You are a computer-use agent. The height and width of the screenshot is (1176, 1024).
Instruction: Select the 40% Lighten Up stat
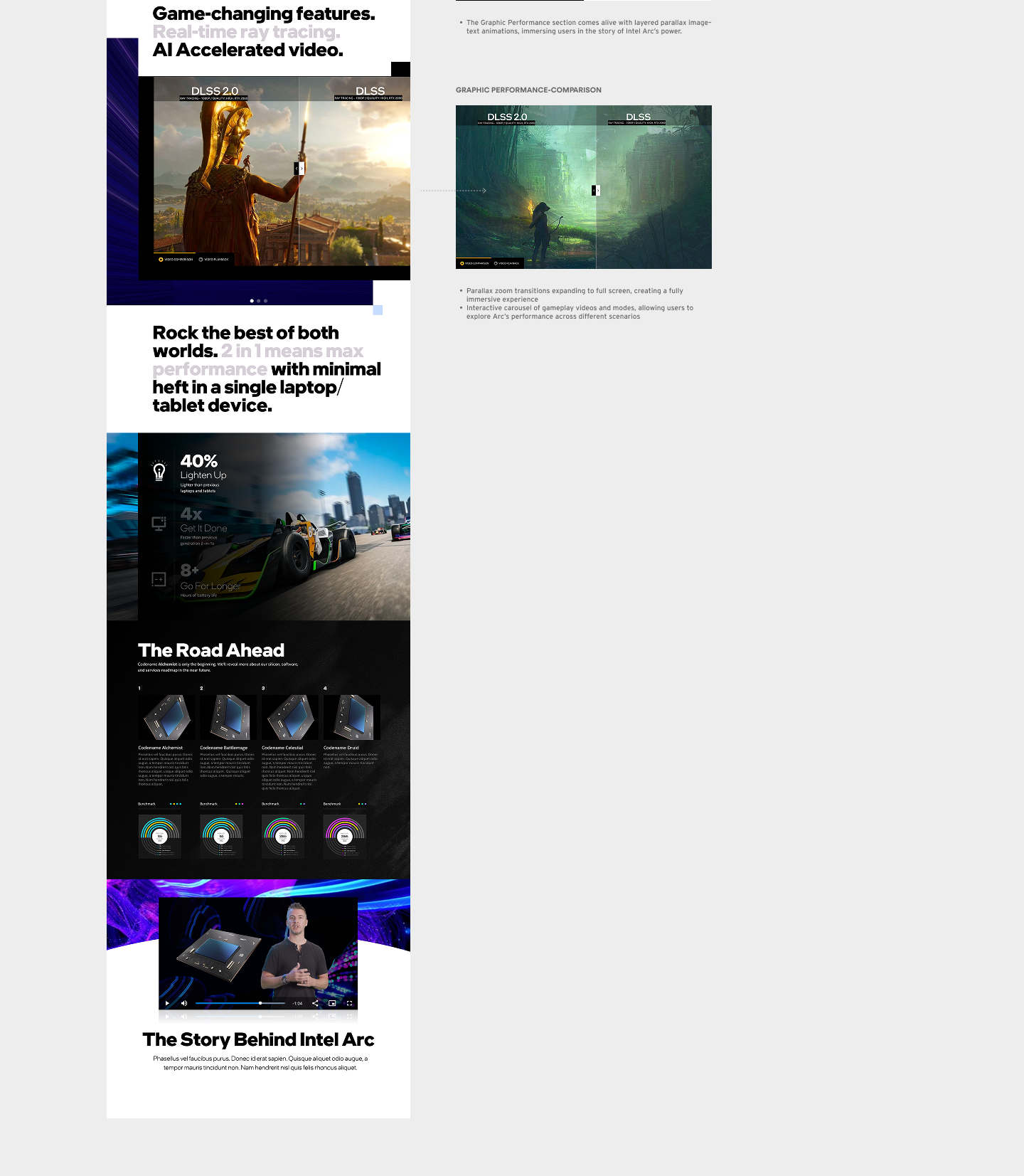(203, 473)
